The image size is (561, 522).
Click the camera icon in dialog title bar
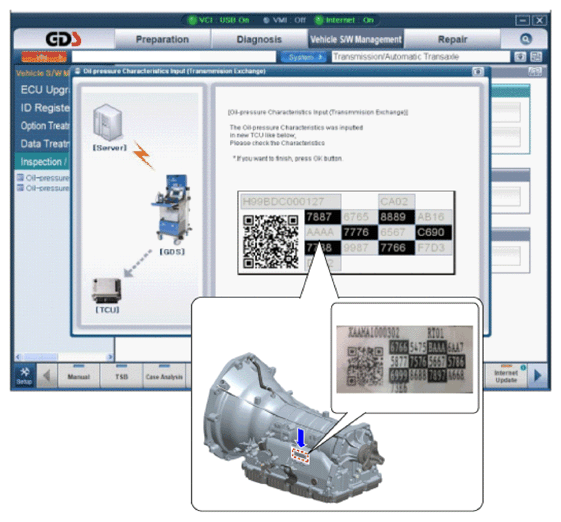tap(478, 72)
